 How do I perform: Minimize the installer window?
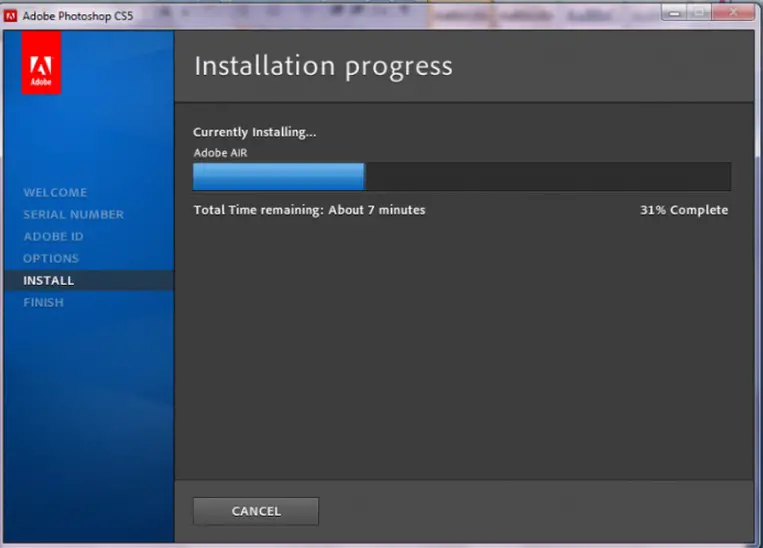click(674, 13)
